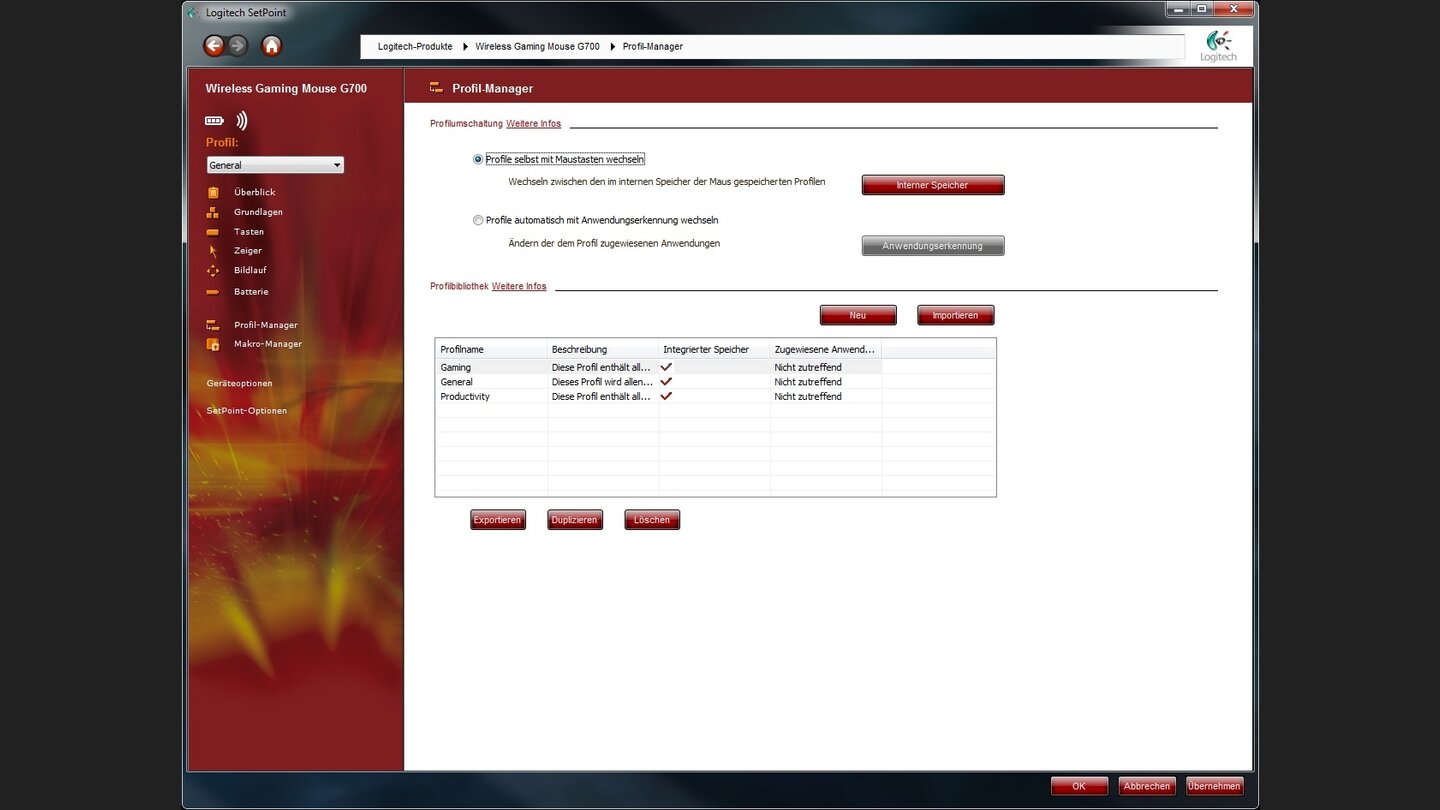Click the Interner Speicher button
1440x810 pixels.
(x=933, y=185)
